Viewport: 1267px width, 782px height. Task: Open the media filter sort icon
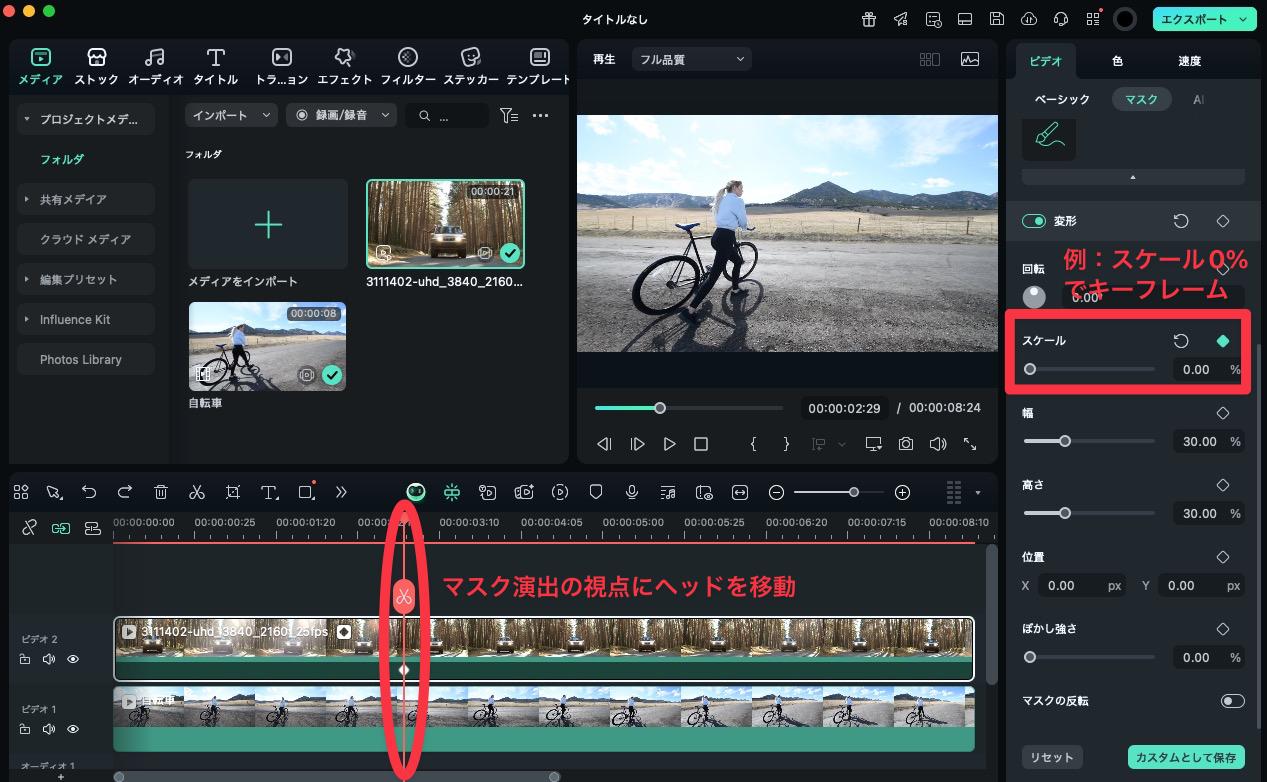click(x=509, y=116)
